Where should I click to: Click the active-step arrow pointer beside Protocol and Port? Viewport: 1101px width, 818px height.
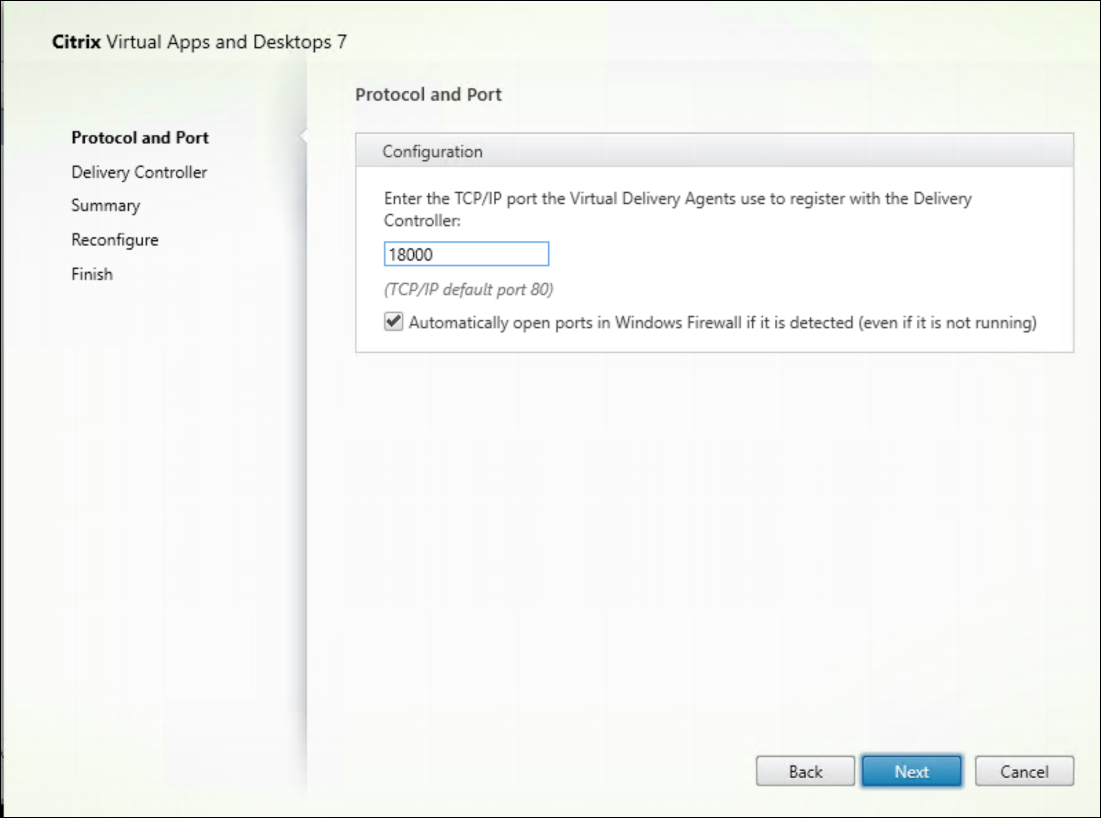[302, 138]
